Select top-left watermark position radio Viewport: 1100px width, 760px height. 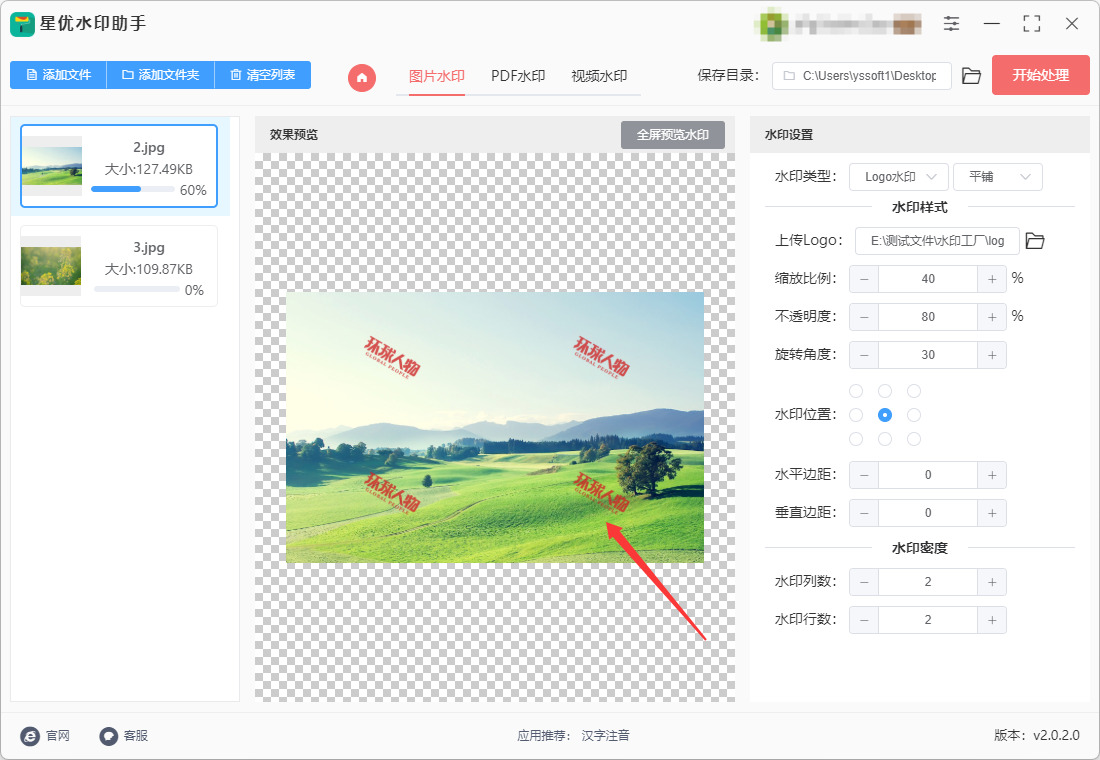[x=856, y=391]
